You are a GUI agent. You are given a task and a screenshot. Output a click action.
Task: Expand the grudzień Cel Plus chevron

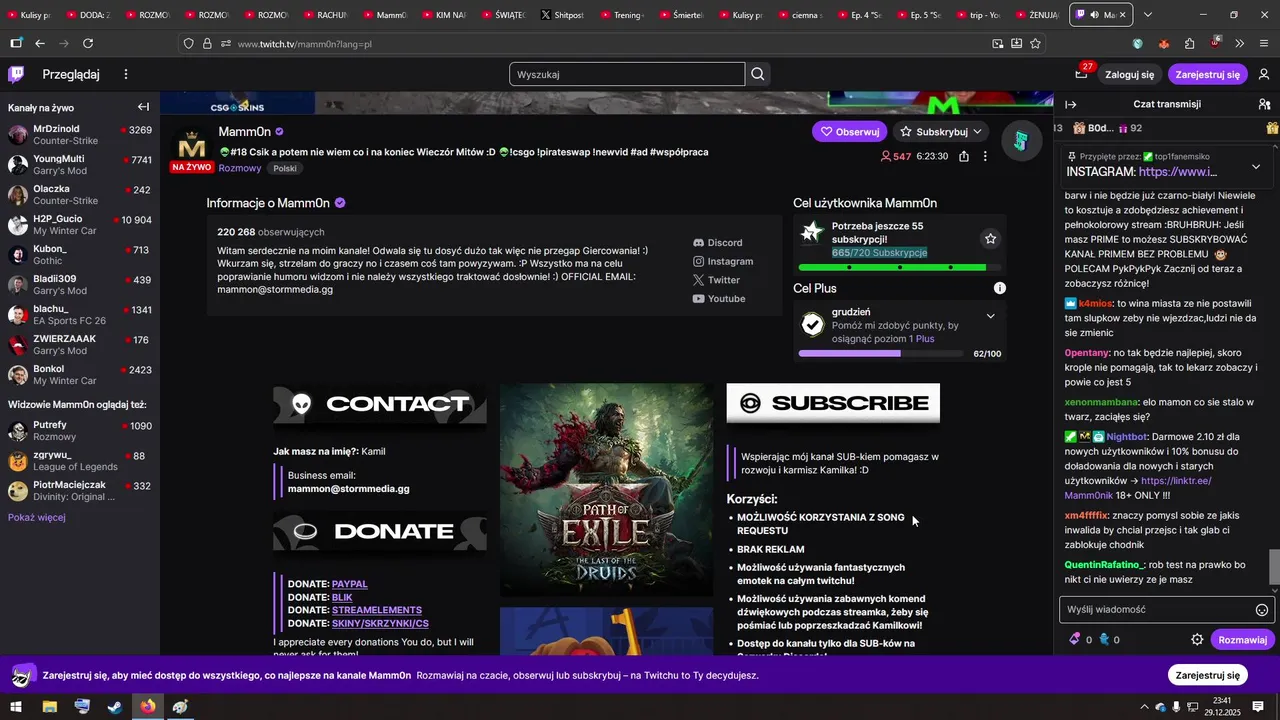tap(990, 316)
